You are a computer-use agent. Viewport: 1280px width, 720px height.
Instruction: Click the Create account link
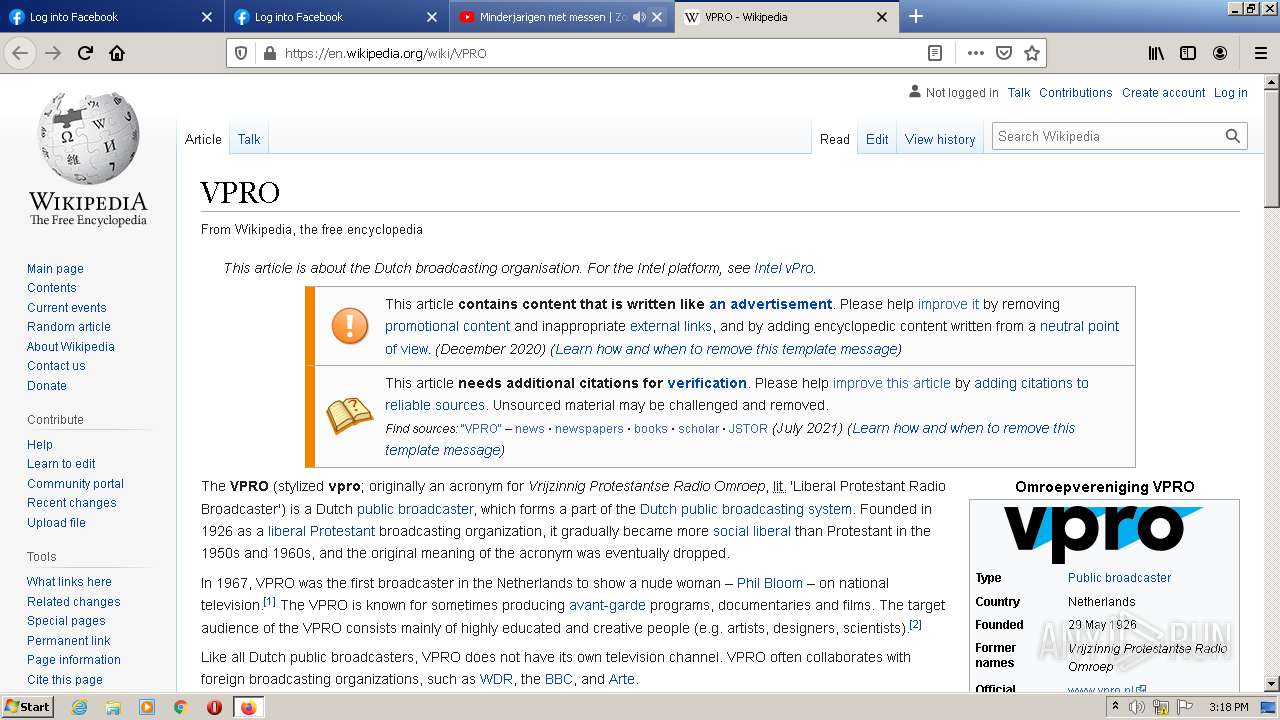click(1163, 92)
